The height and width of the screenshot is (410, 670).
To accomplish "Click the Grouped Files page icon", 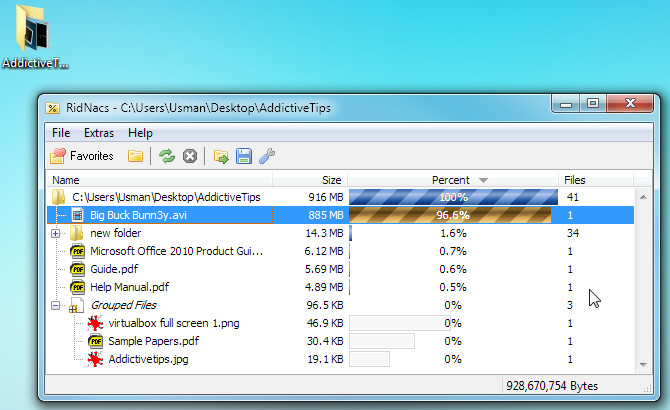I will [x=76, y=305].
